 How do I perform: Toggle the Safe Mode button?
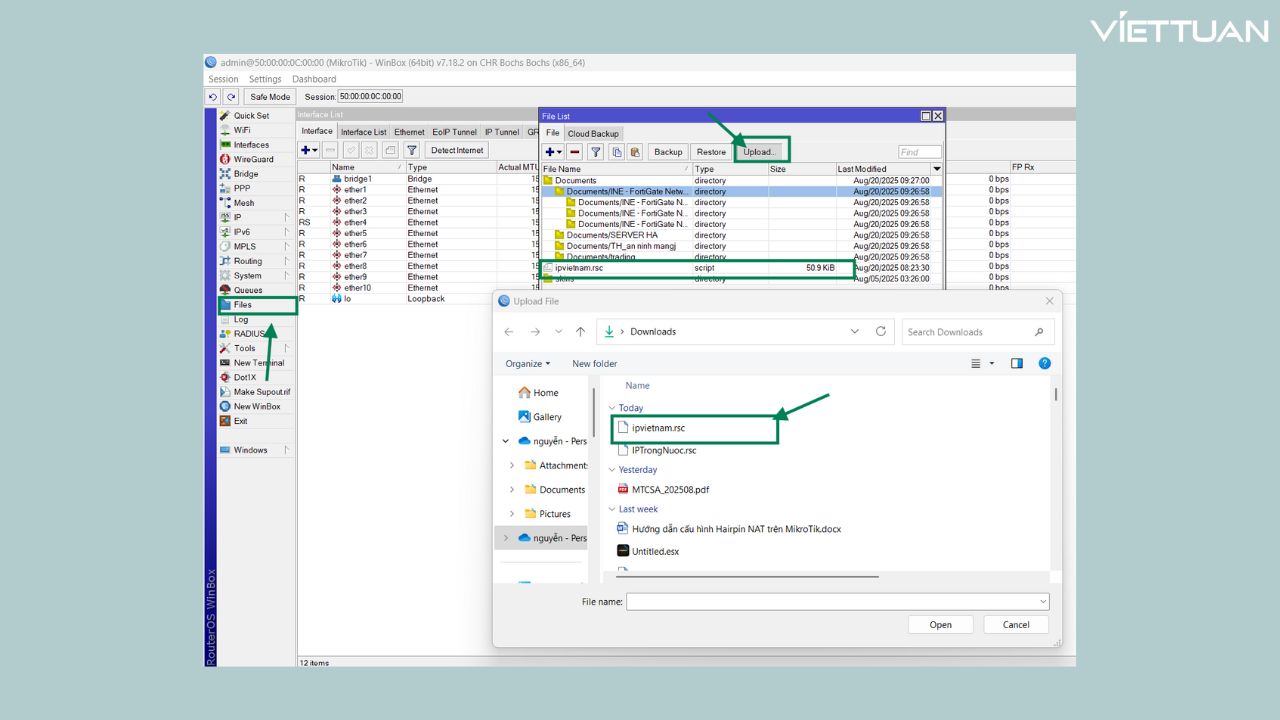point(270,97)
